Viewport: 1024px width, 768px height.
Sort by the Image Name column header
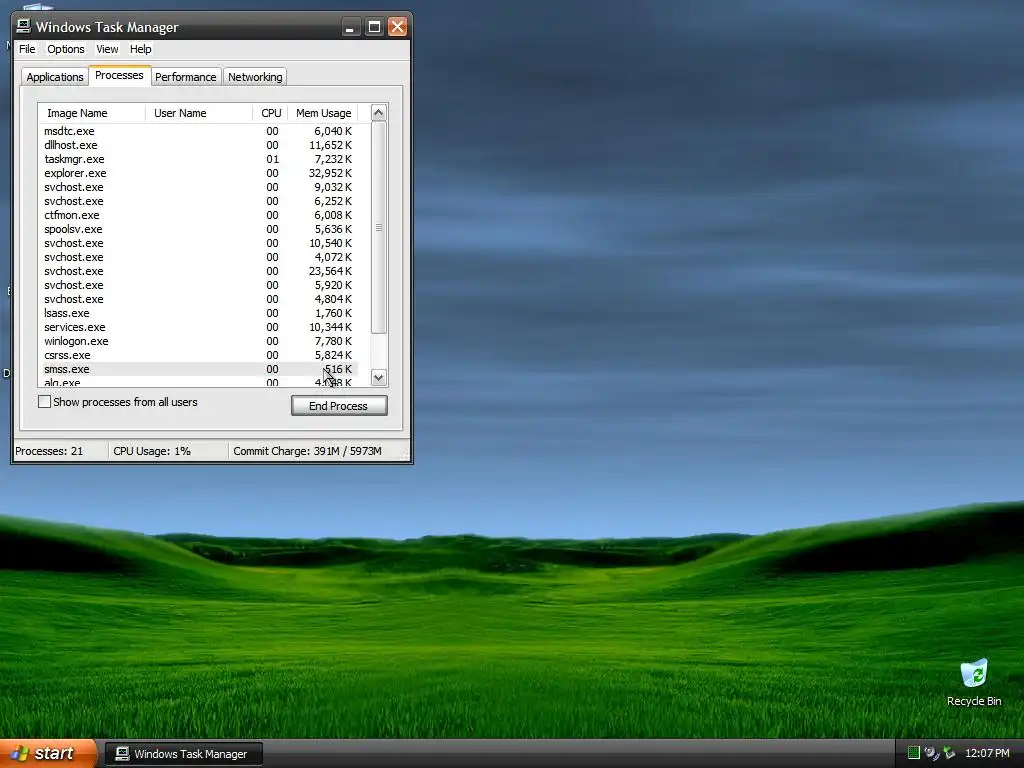tap(91, 113)
